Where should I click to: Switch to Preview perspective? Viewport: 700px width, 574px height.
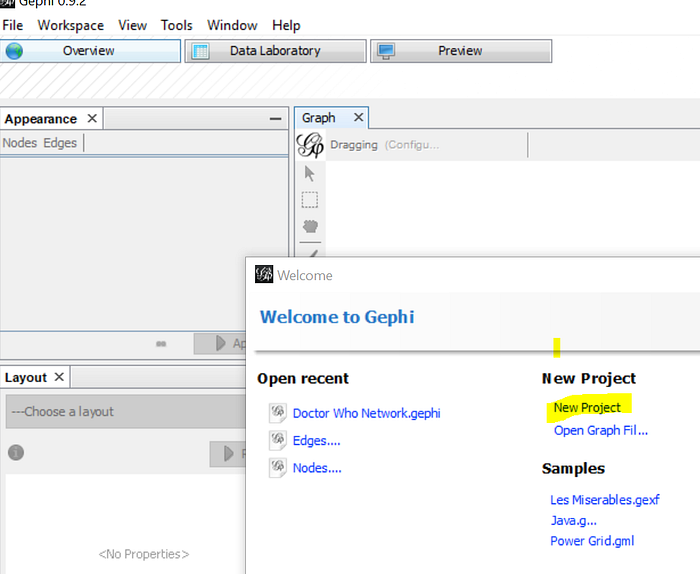(461, 51)
